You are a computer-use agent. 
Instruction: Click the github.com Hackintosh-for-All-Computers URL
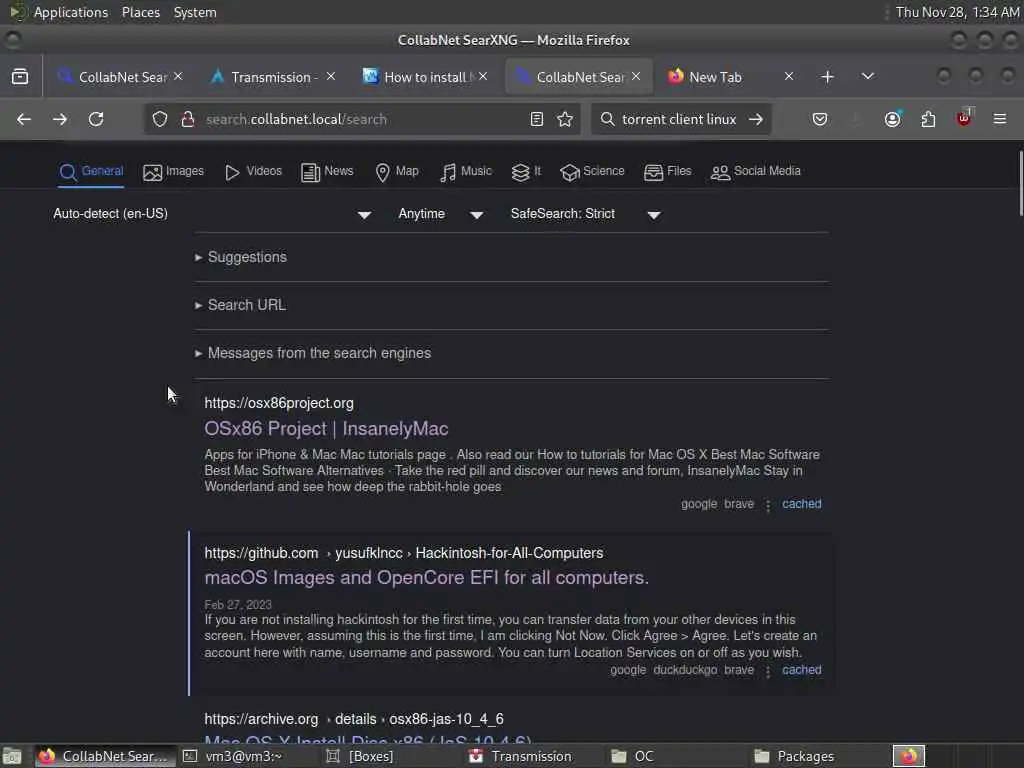point(404,553)
